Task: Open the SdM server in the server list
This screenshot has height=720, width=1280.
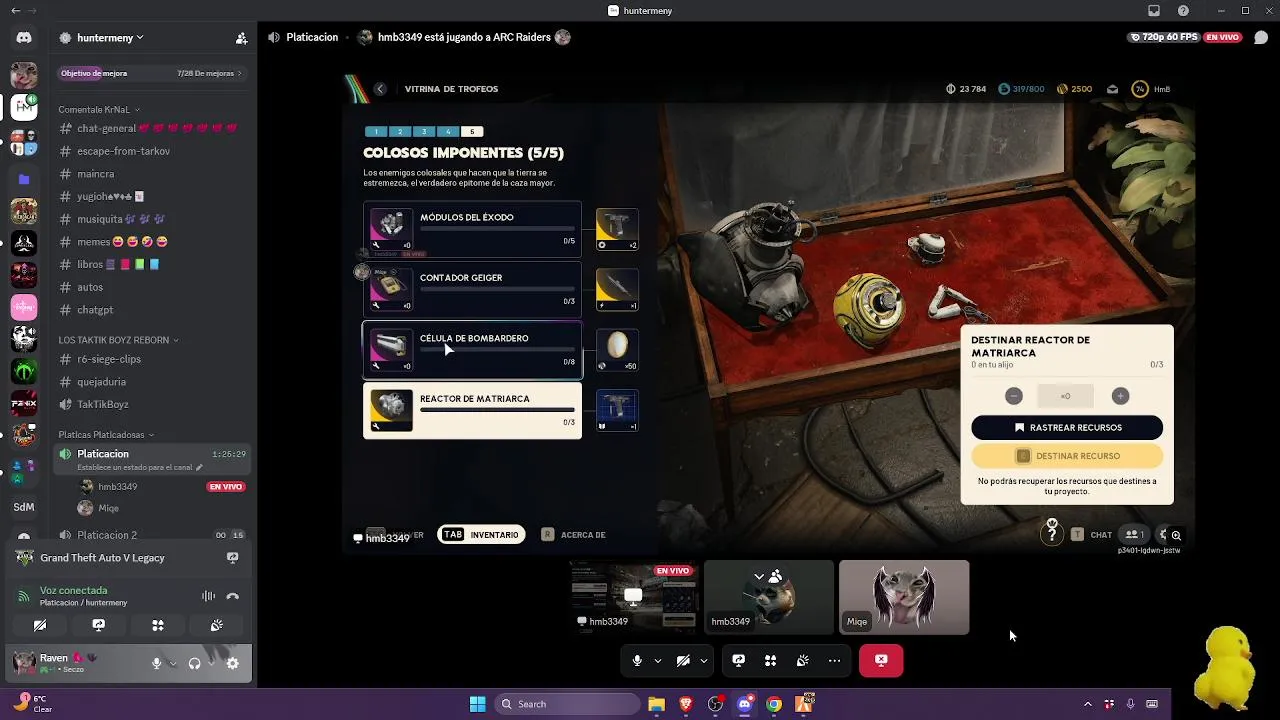Action: [x=24, y=507]
